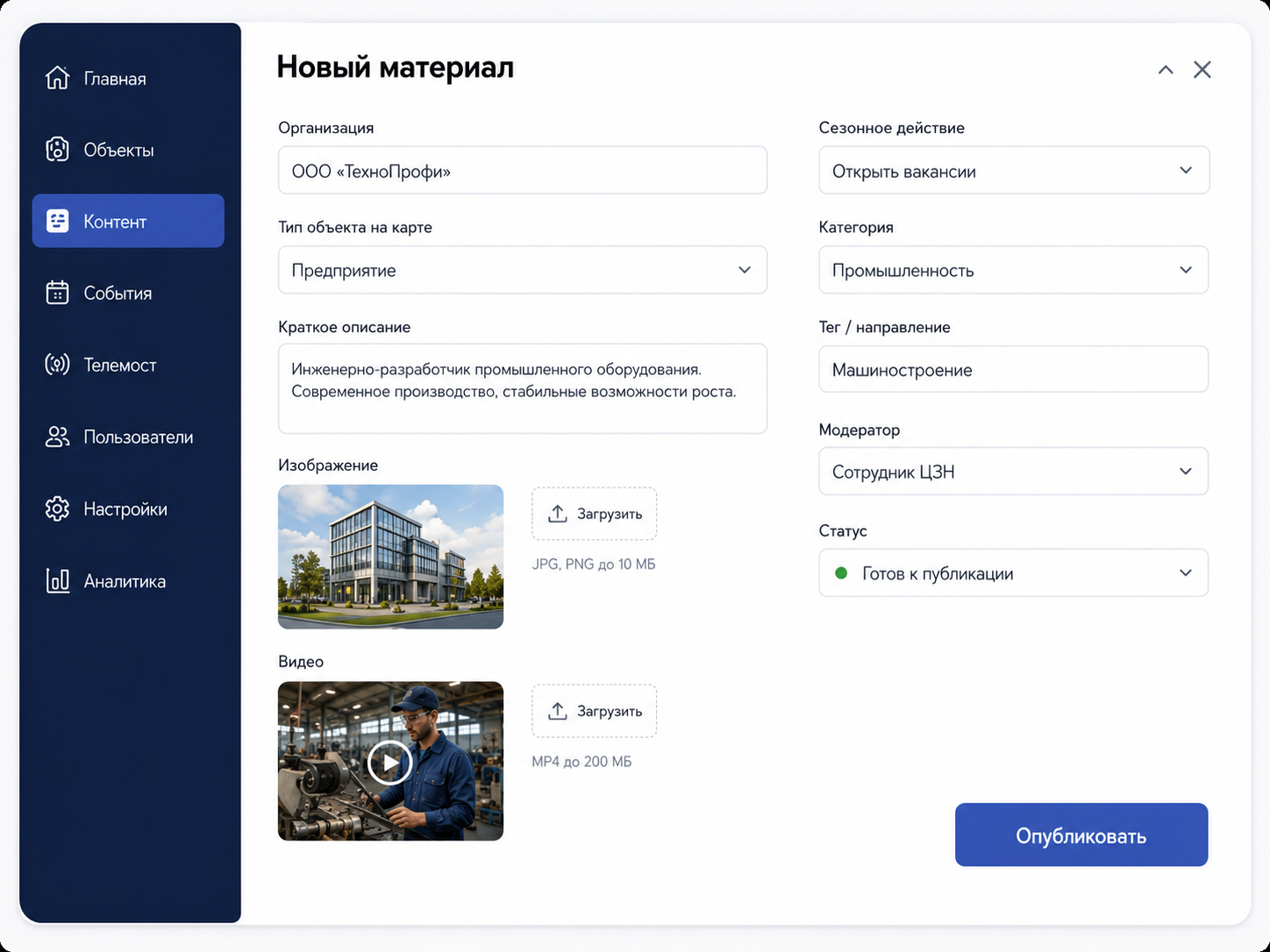Open the Настройки section

click(x=128, y=508)
